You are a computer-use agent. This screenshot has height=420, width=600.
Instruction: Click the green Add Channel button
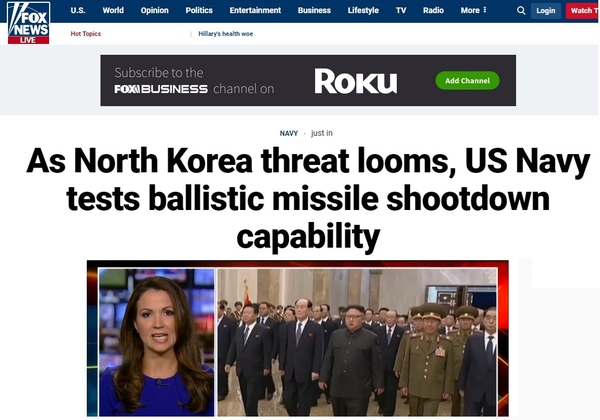click(x=467, y=81)
